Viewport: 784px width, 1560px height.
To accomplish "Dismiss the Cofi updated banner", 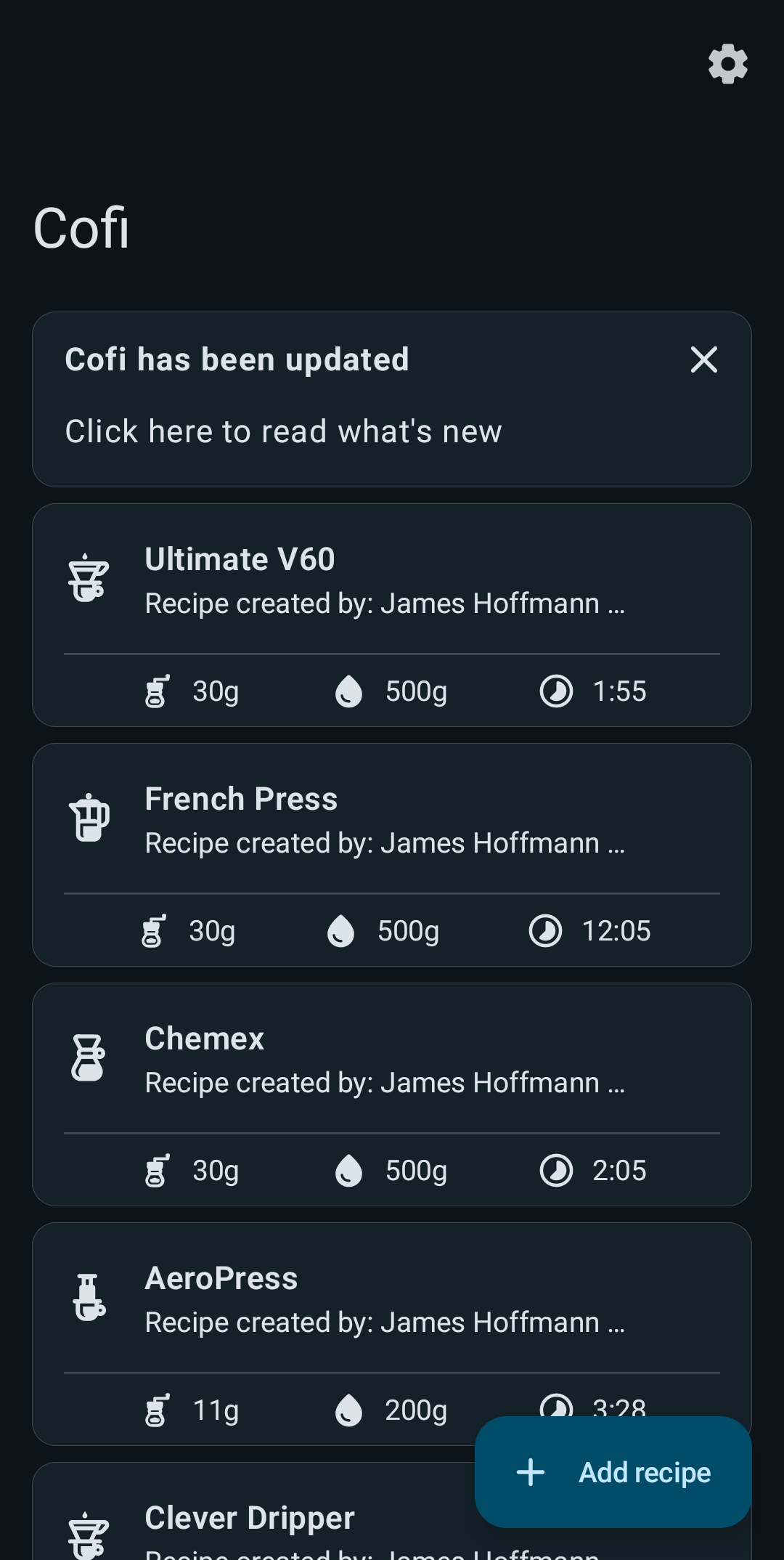I will pyautogui.click(x=703, y=359).
